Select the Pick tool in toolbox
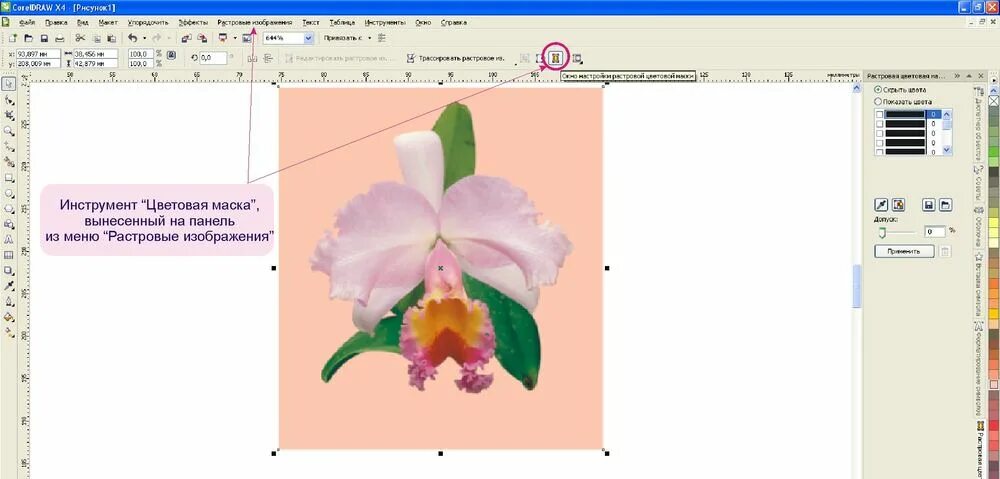This screenshot has height=479, width=1000. [x=9, y=84]
